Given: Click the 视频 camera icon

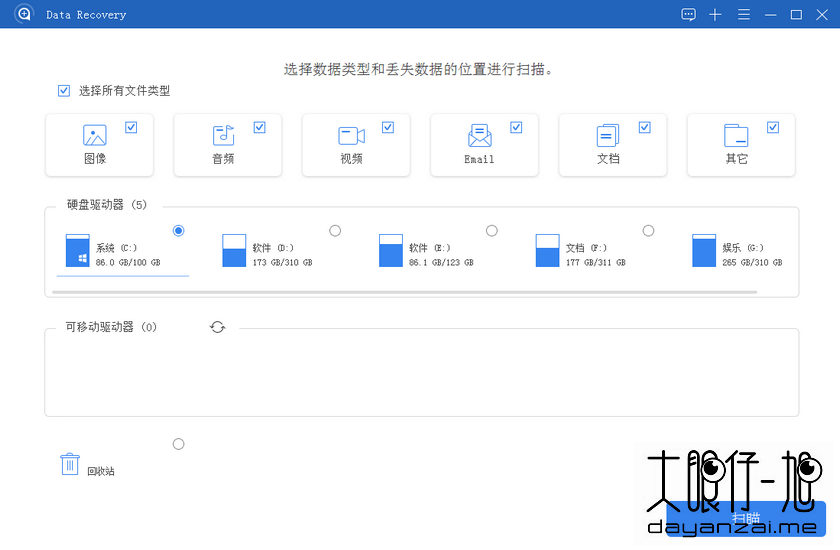Looking at the screenshot, I should pyautogui.click(x=351, y=135).
